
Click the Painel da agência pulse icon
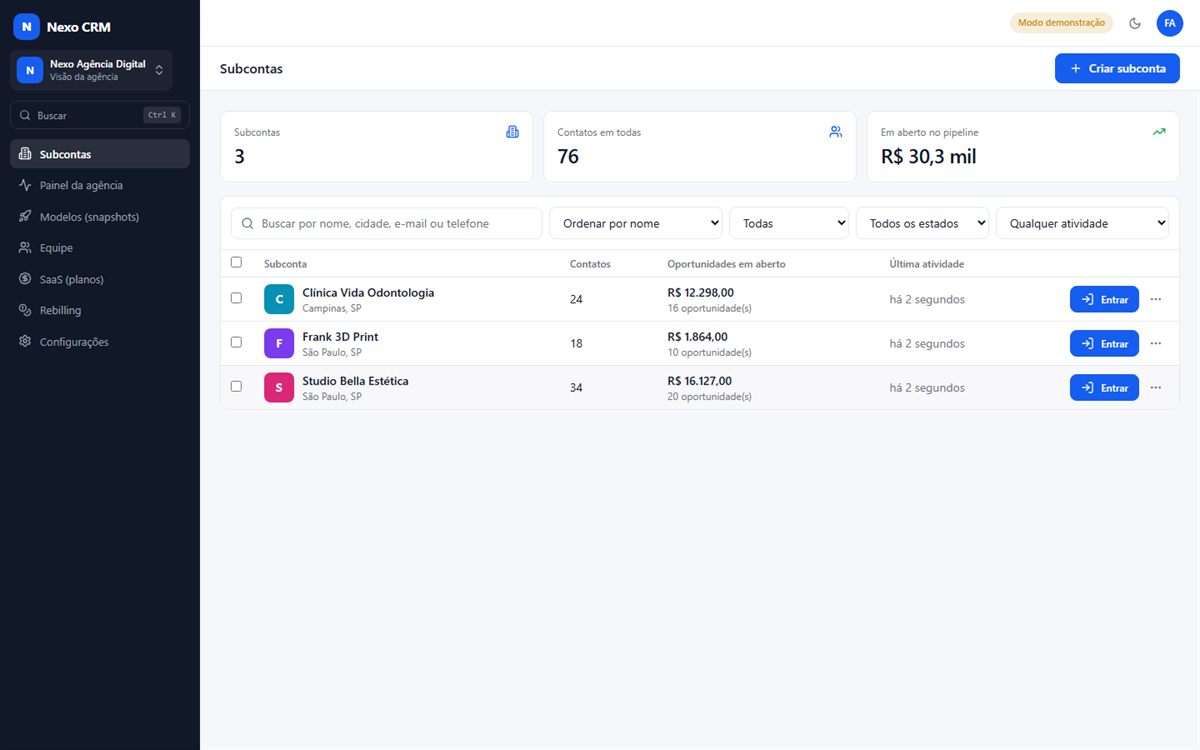pos(25,185)
